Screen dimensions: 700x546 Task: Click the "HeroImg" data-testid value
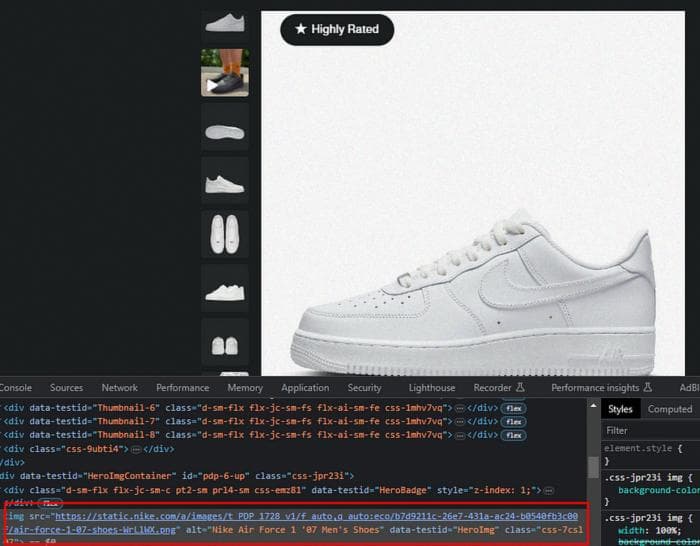(x=476, y=530)
